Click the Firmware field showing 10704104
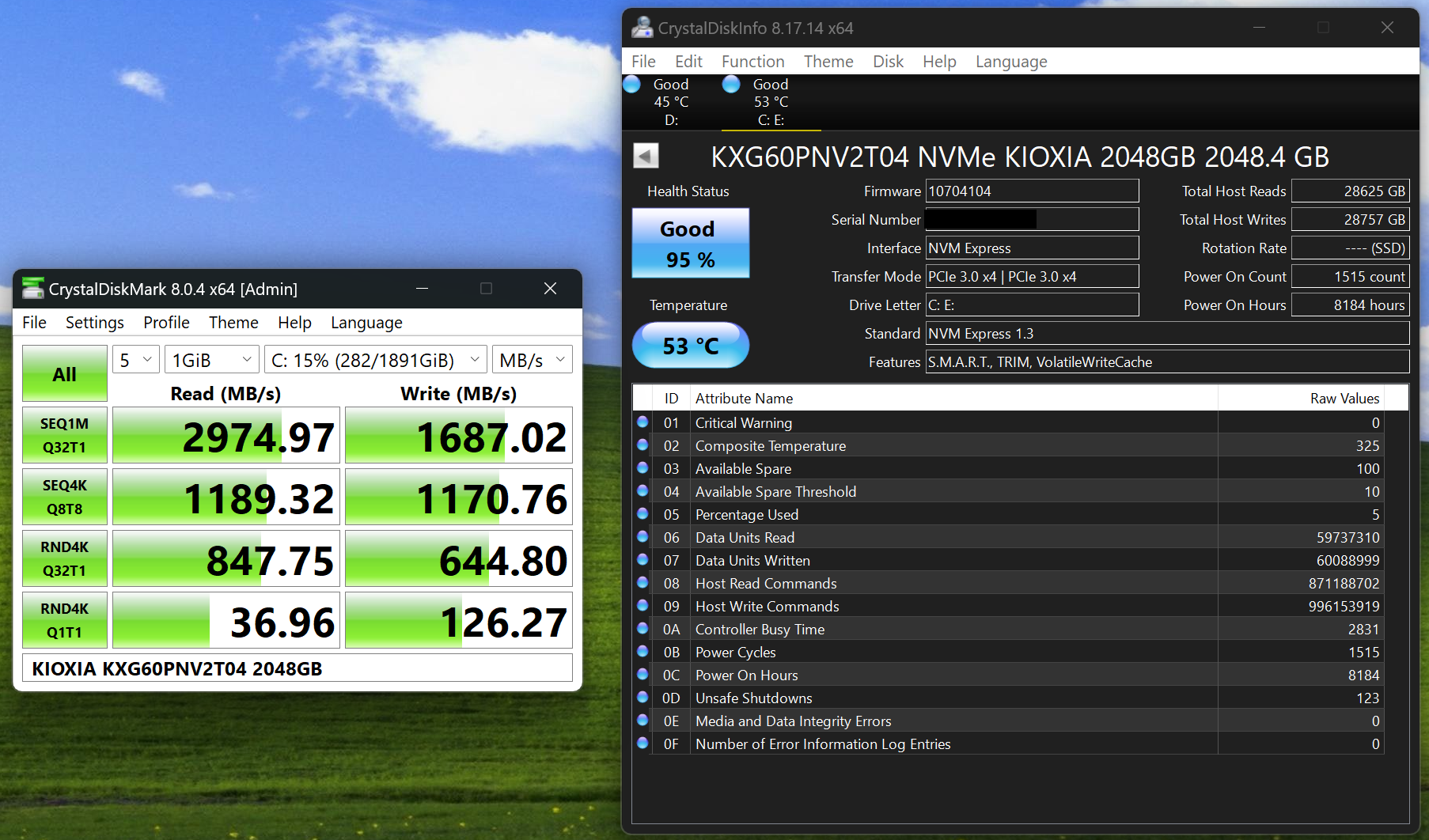Viewport: 1429px width, 840px height. (1032, 191)
